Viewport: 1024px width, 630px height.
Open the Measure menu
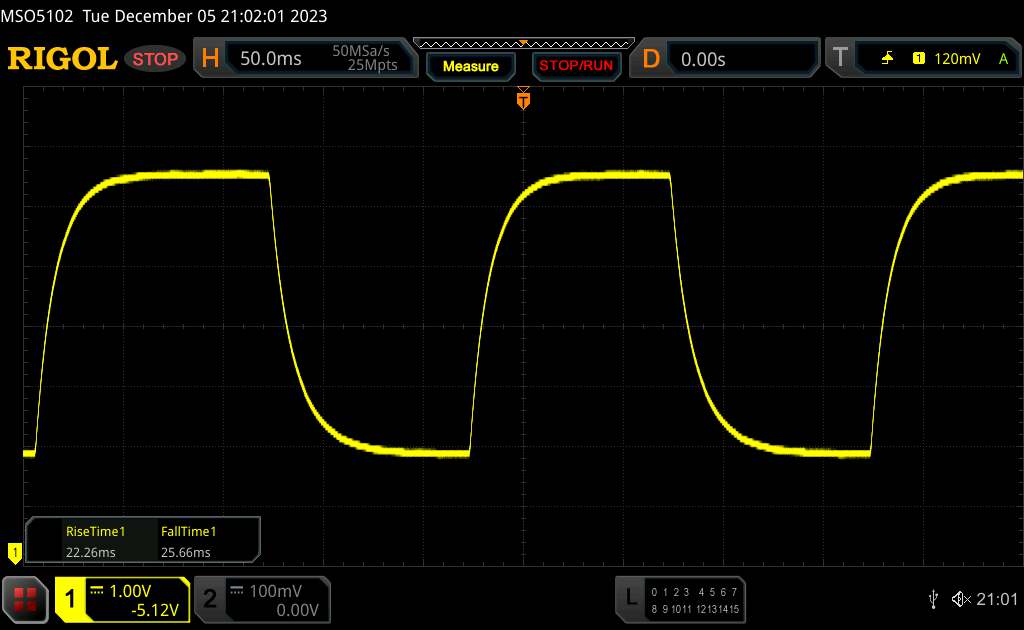470,66
